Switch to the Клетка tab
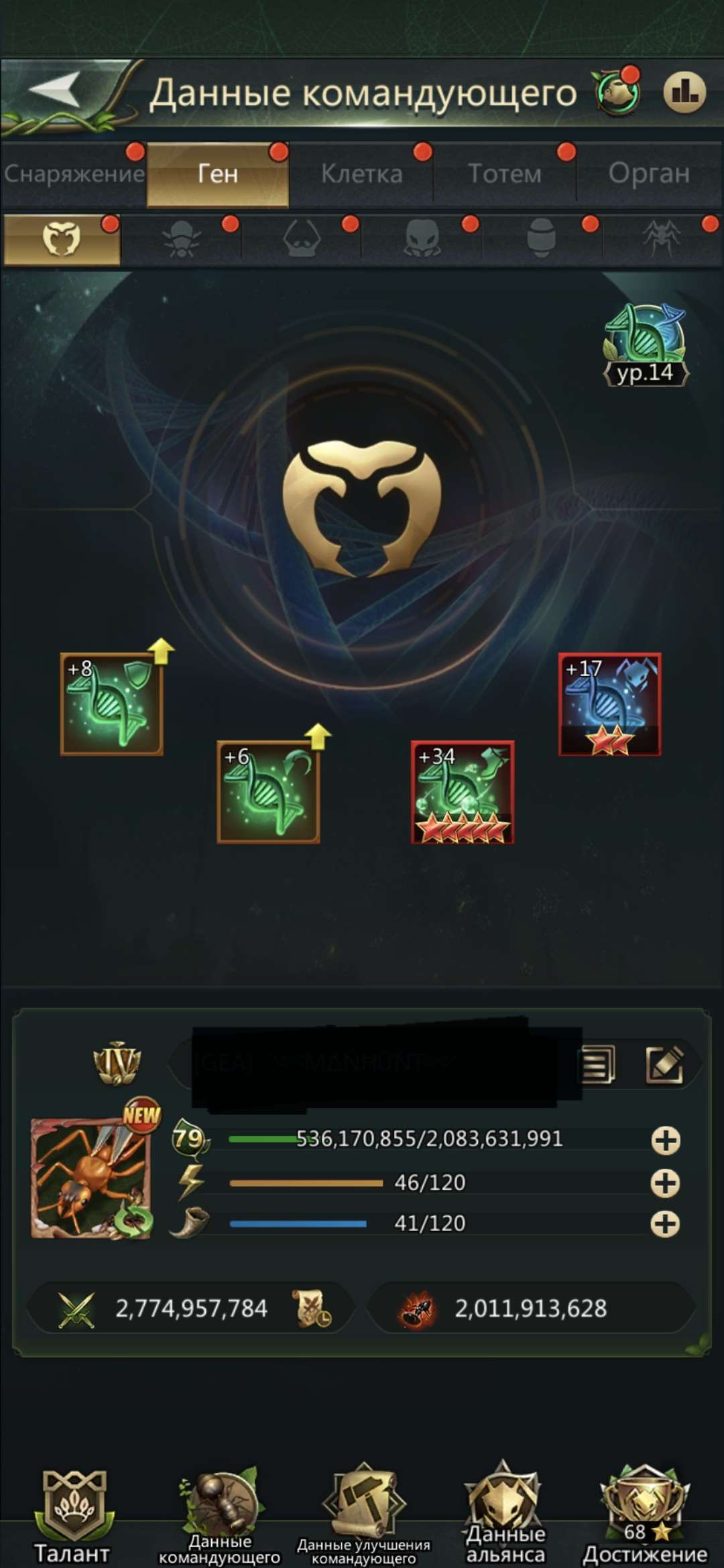The image size is (724, 1568). click(362, 174)
